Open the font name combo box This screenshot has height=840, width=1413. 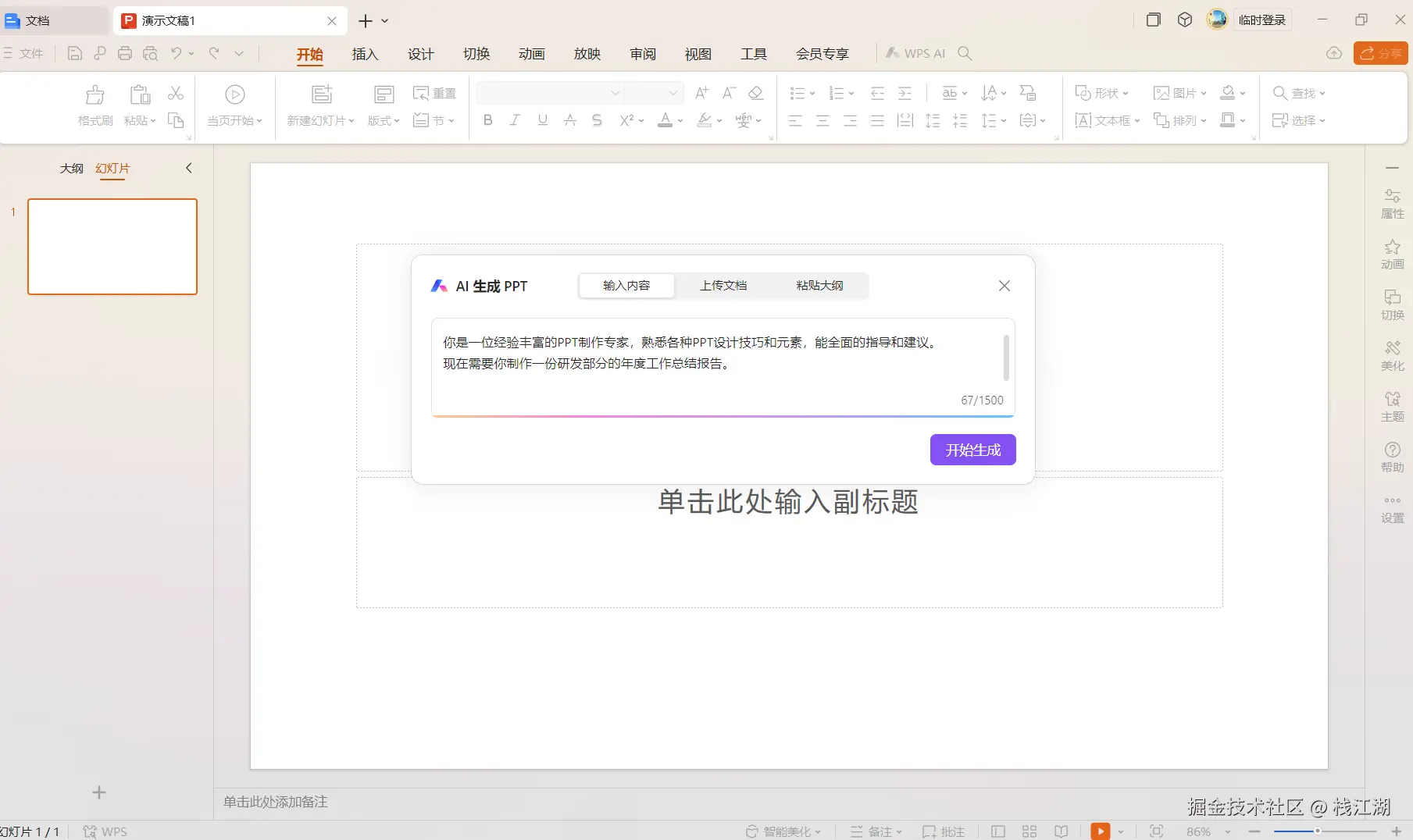click(550, 93)
